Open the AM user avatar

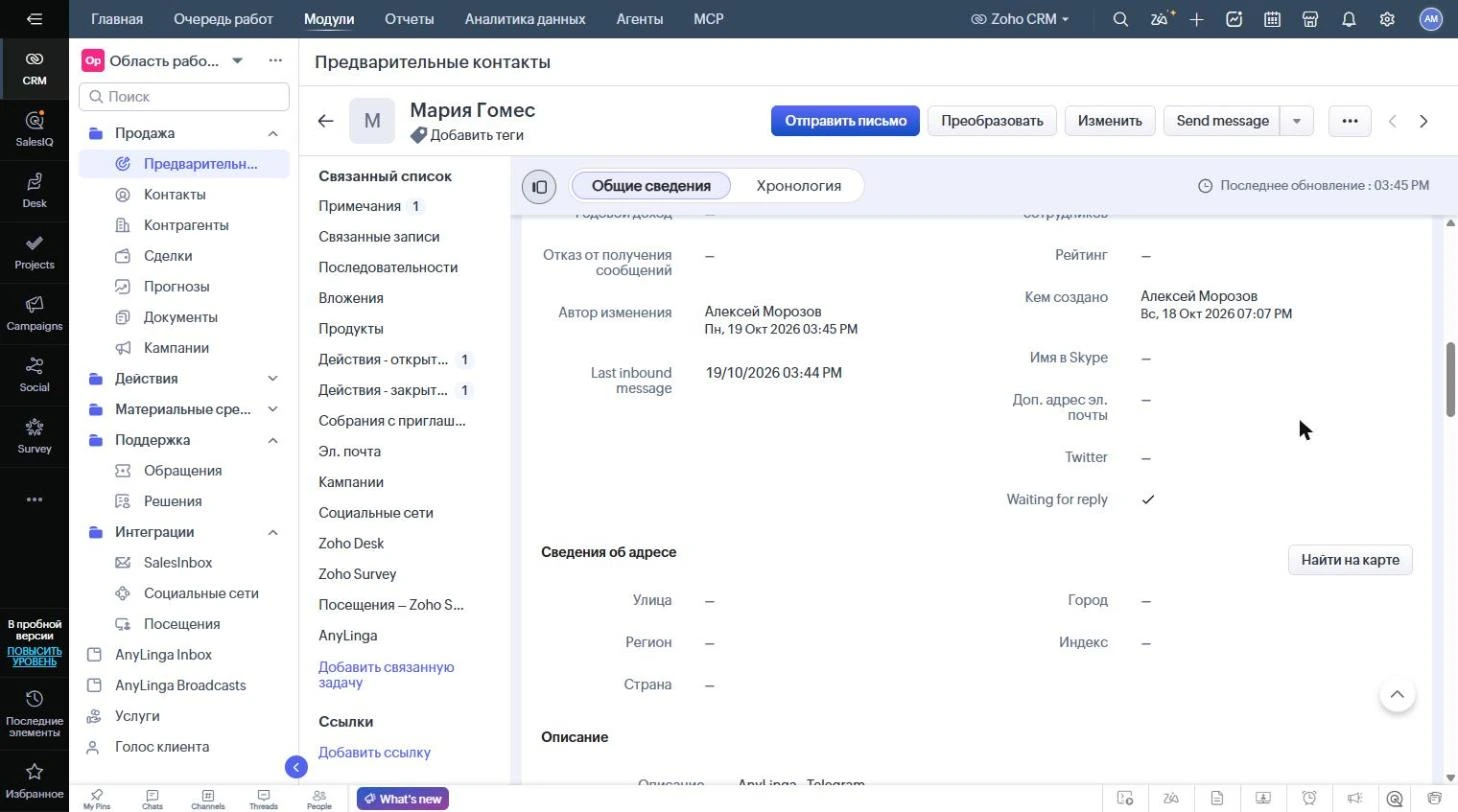pyautogui.click(x=1431, y=19)
